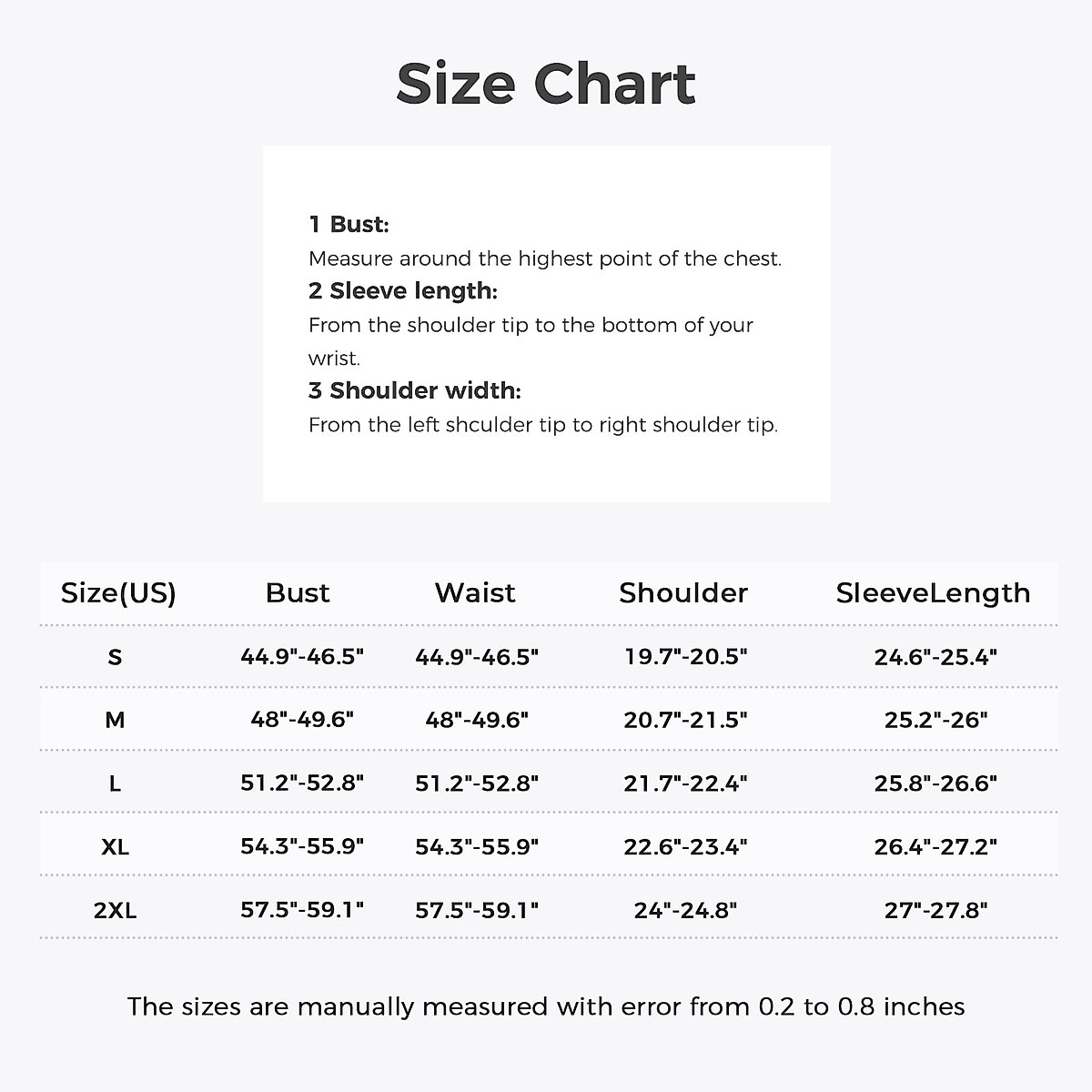Click the M shoulder value 20.7"-21.5"
The width and height of the screenshot is (1092, 1092).
pyautogui.click(x=685, y=721)
